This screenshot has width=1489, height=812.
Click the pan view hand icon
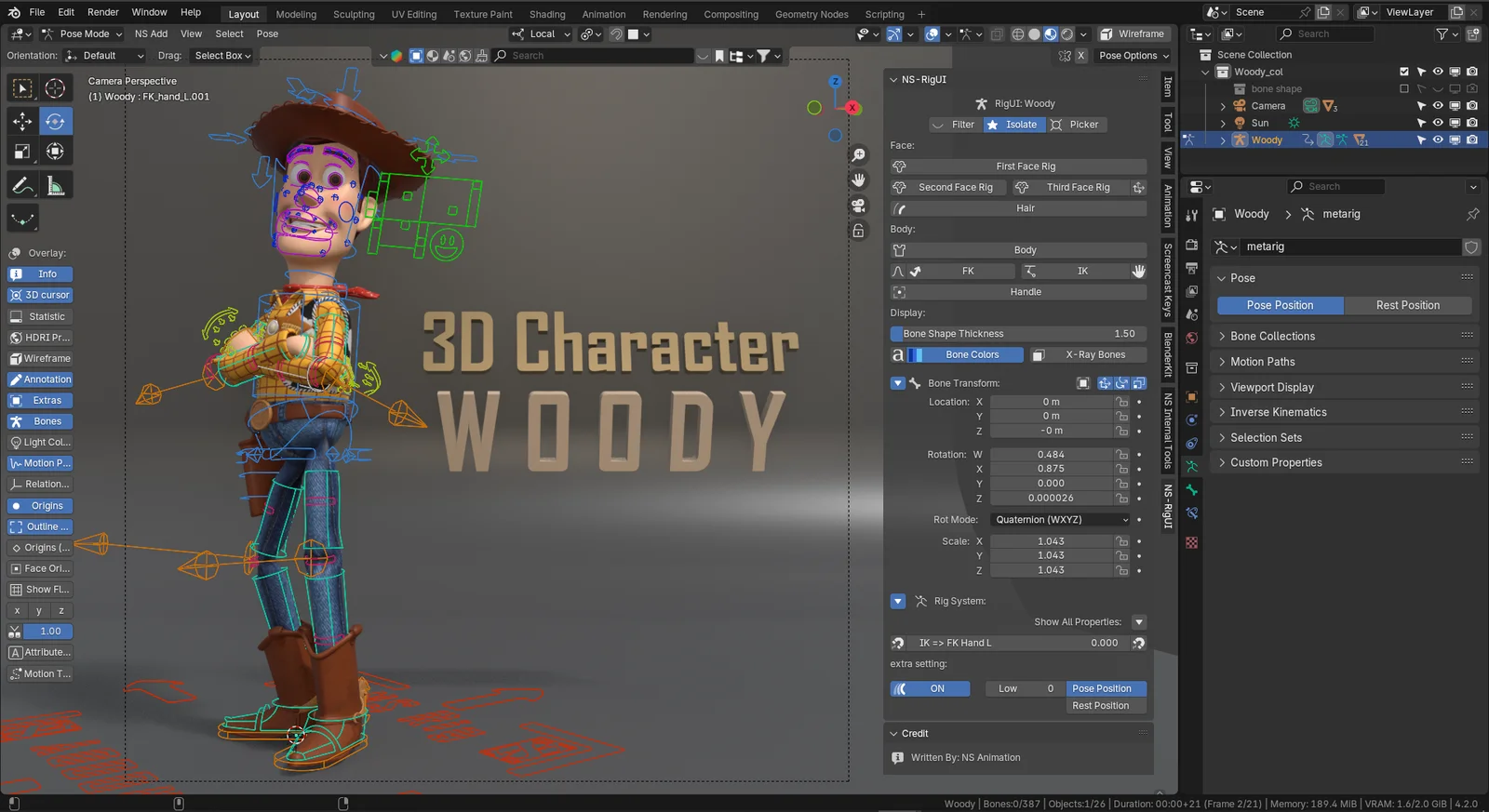point(858,180)
